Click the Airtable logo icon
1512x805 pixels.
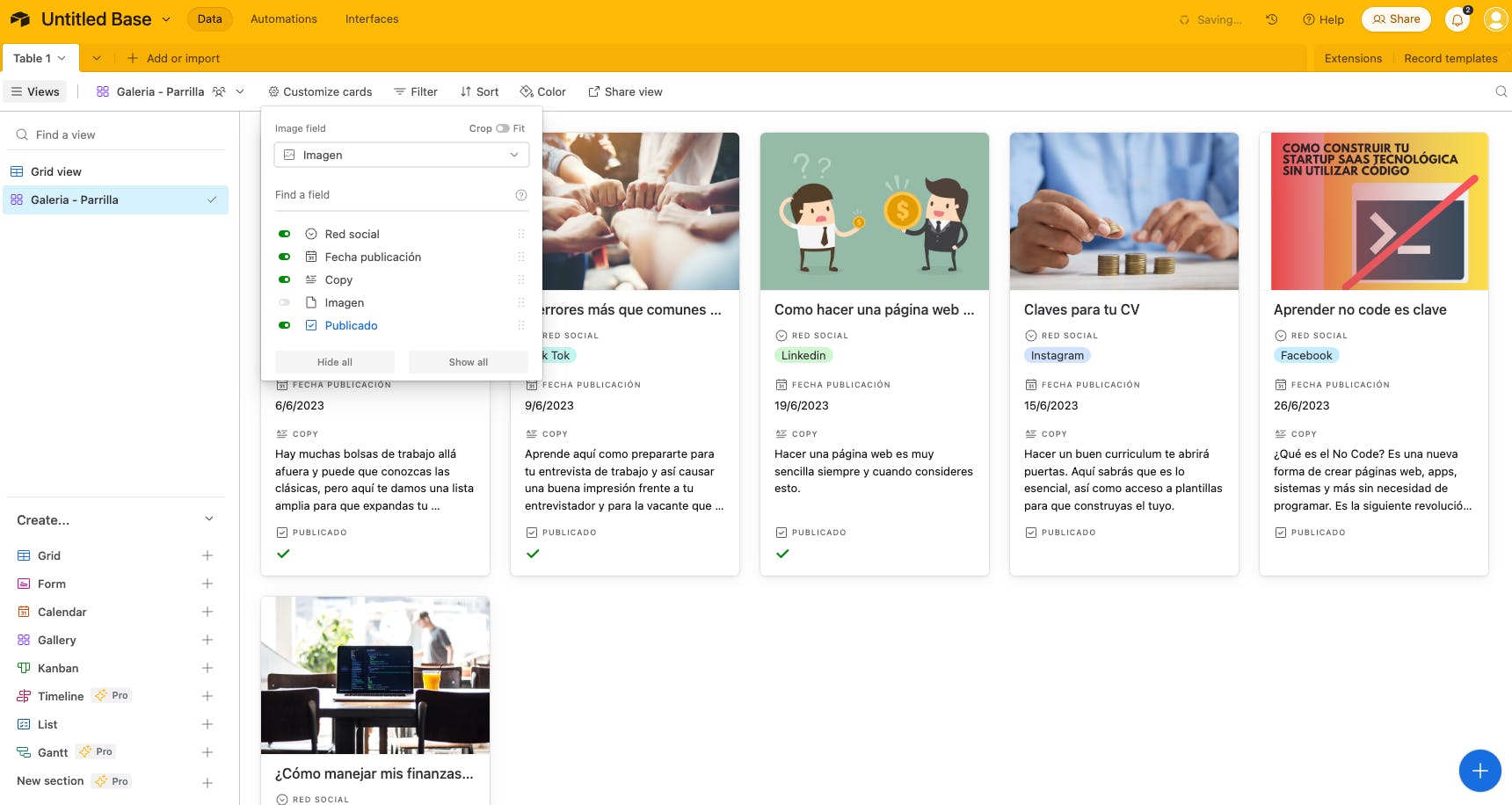(x=20, y=19)
